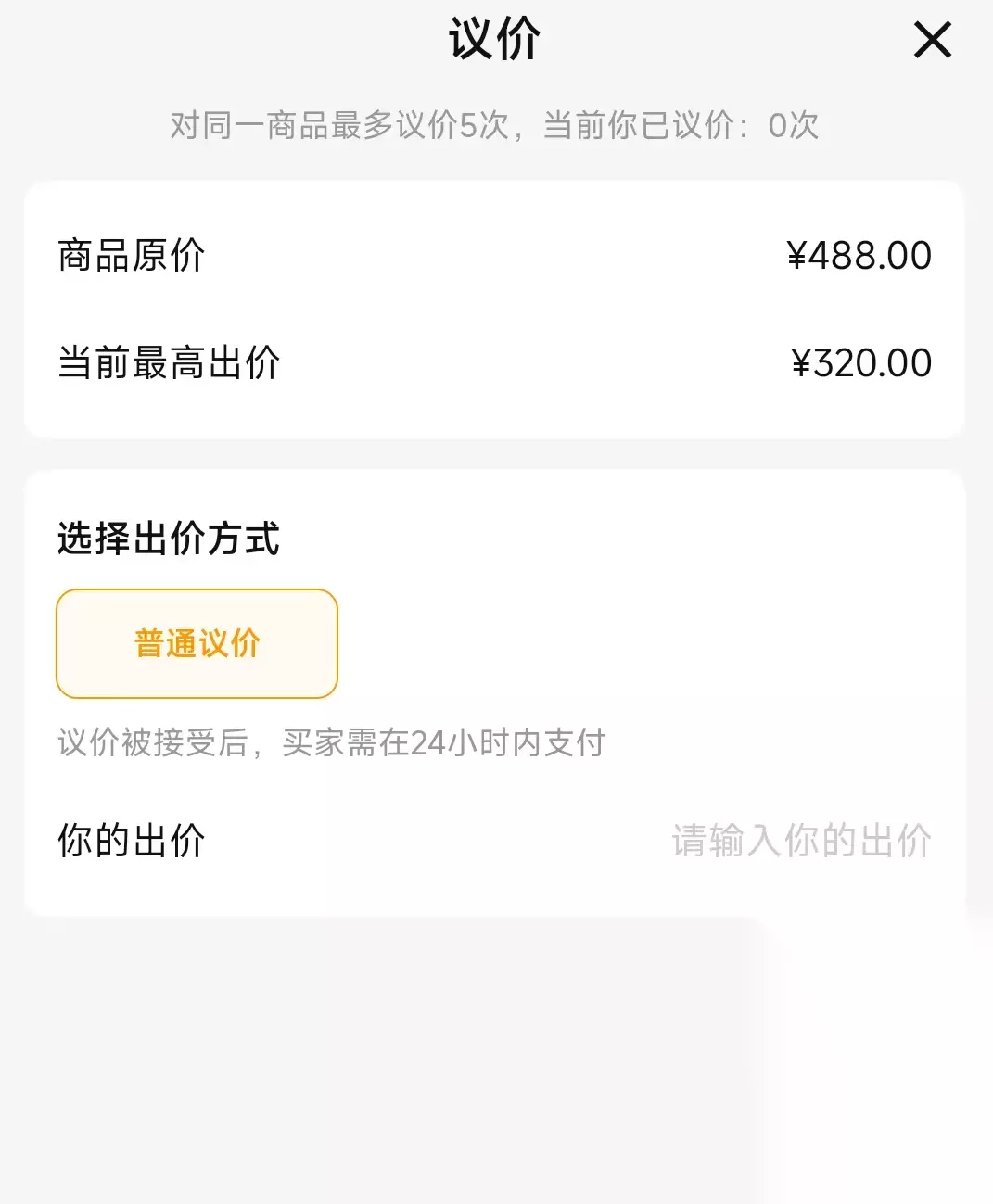993x1204 pixels.
Task: Focus the 请输入你的出价 input field
Action: coord(801,841)
